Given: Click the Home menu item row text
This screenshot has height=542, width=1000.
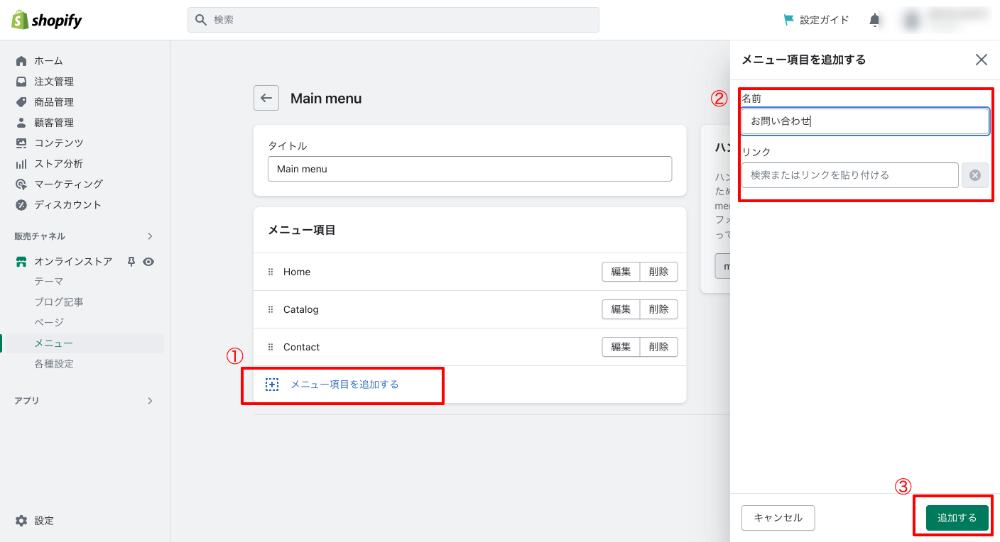Looking at the screenshot, I should pos(297,272).
